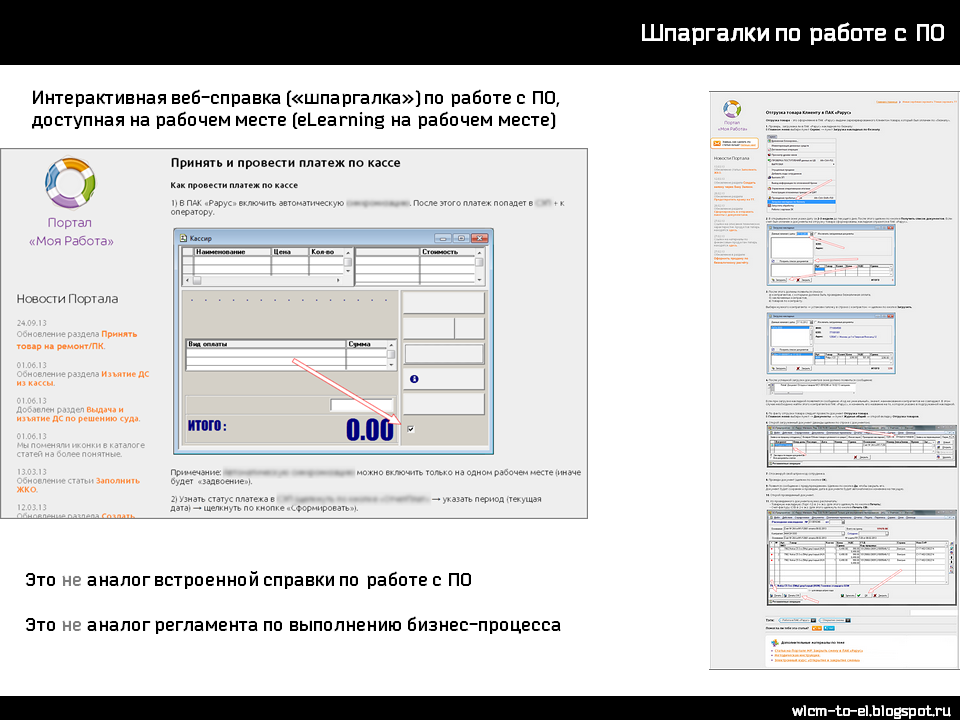Open the «Моя Работа» portal title link
The height and width of the screenshot is (720, 960).
click(70, 232)
